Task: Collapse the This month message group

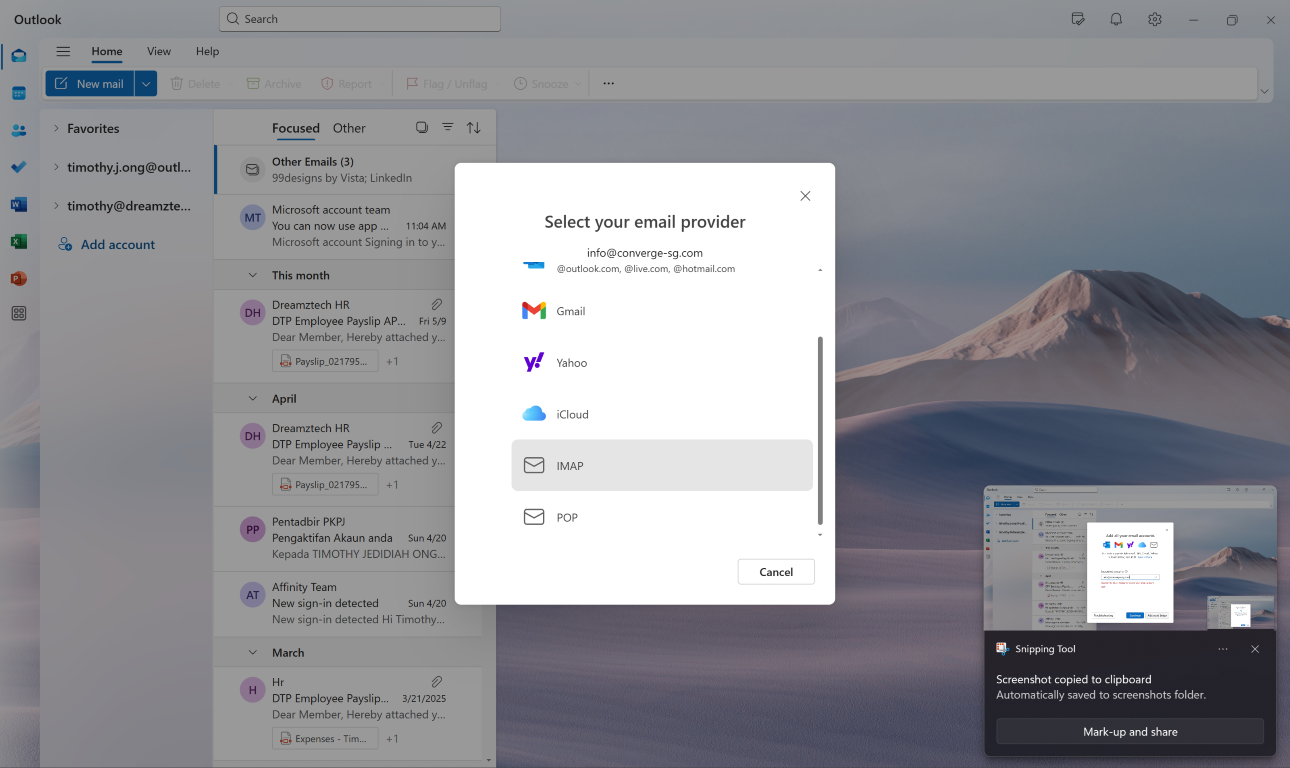Action: coord(253,274)
